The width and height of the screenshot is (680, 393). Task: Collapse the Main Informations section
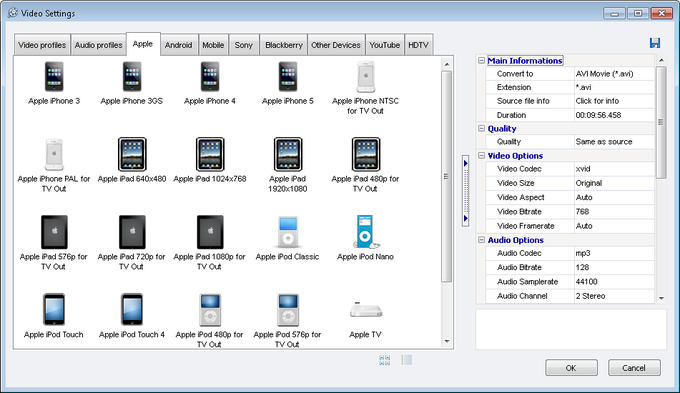pyautogui.click(x=481, y=61)
